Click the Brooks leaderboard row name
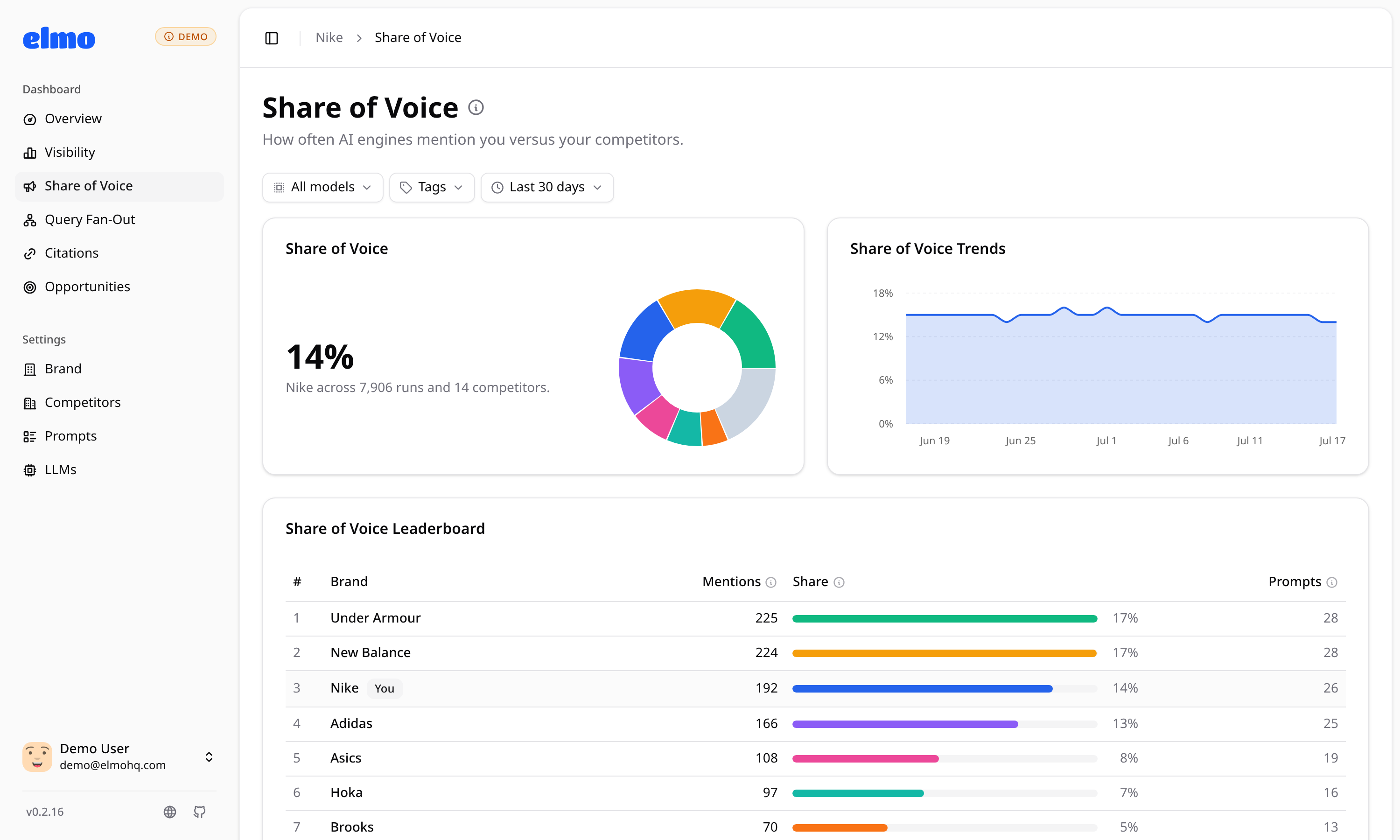Screen dimensions: 1400x840 pyautogui.click(x=351, y=827)
